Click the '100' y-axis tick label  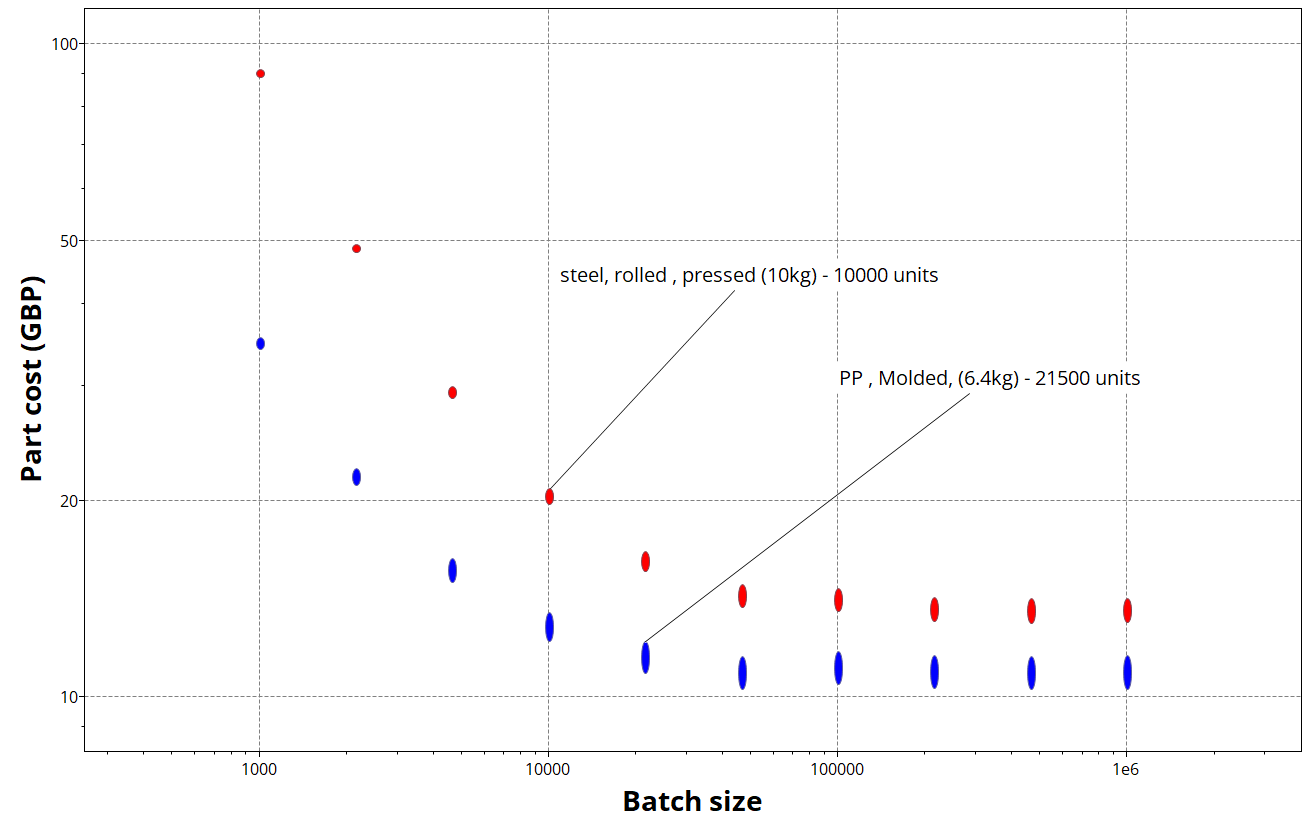tap(64, 44)
